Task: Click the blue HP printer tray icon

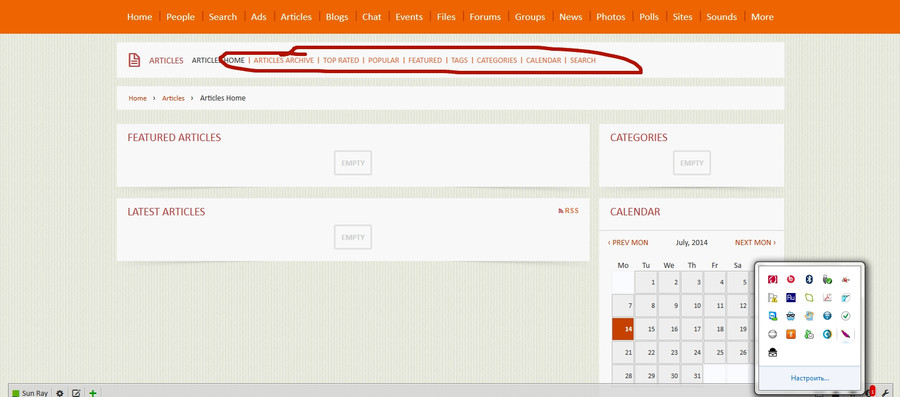Action: click(x=827, y=316)
